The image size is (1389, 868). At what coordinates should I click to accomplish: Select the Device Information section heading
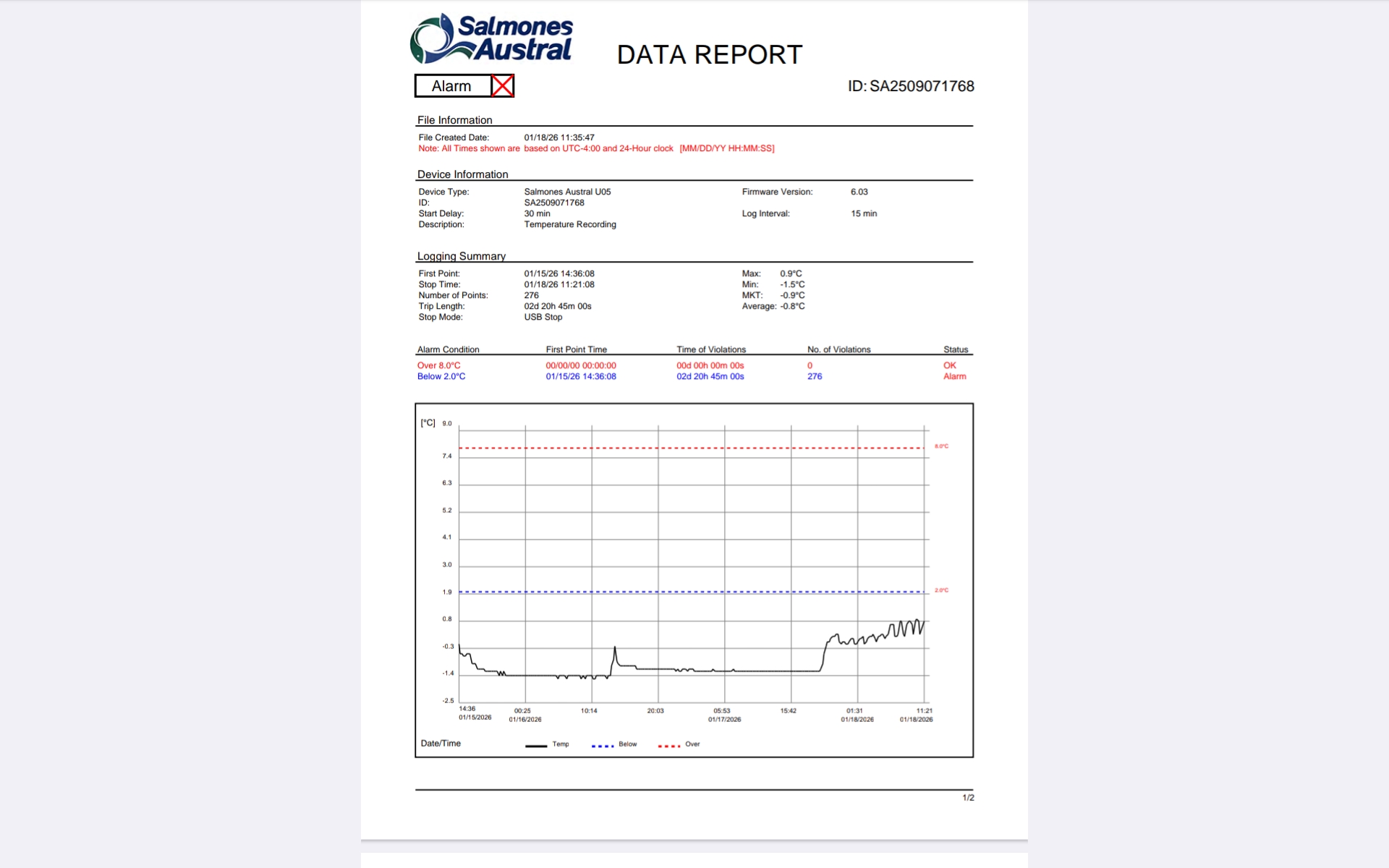462,174
